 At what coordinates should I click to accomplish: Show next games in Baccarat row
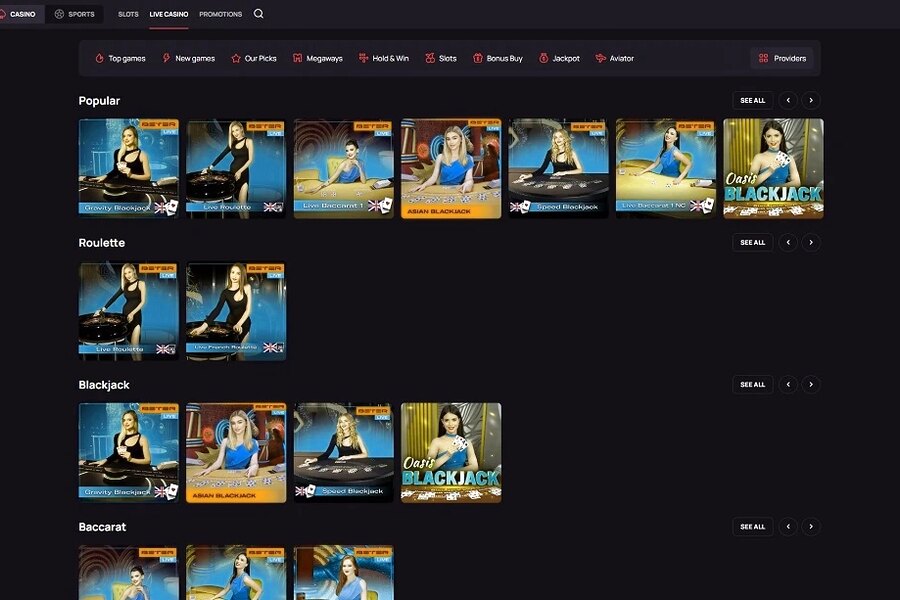coord(811,527)
